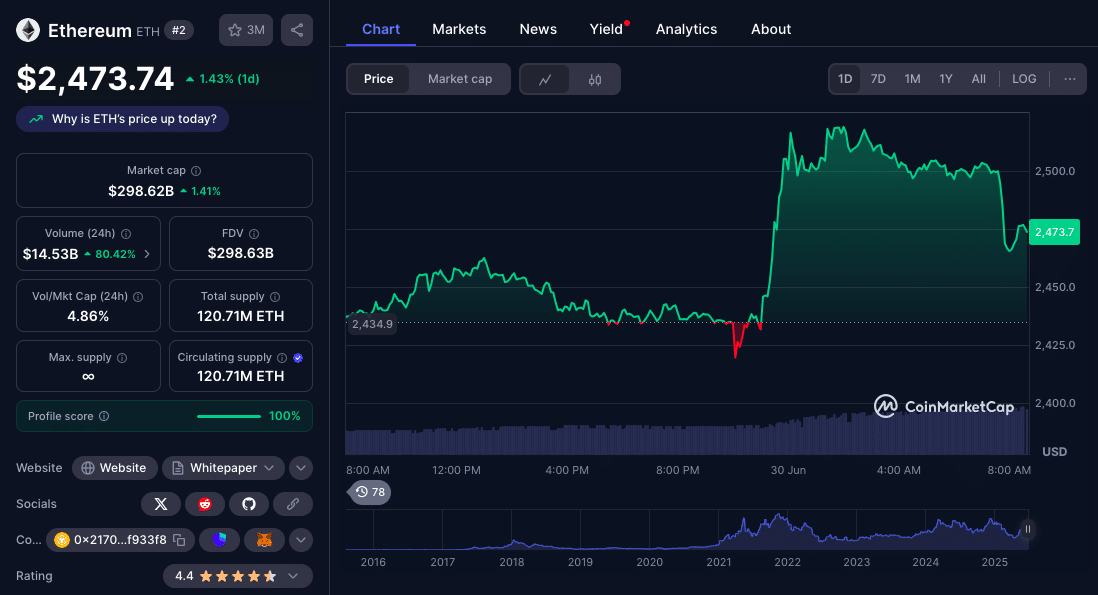1098x595 pixels.
Task: Toggle LOG scale on the chart
Action: coord(1024,79)
